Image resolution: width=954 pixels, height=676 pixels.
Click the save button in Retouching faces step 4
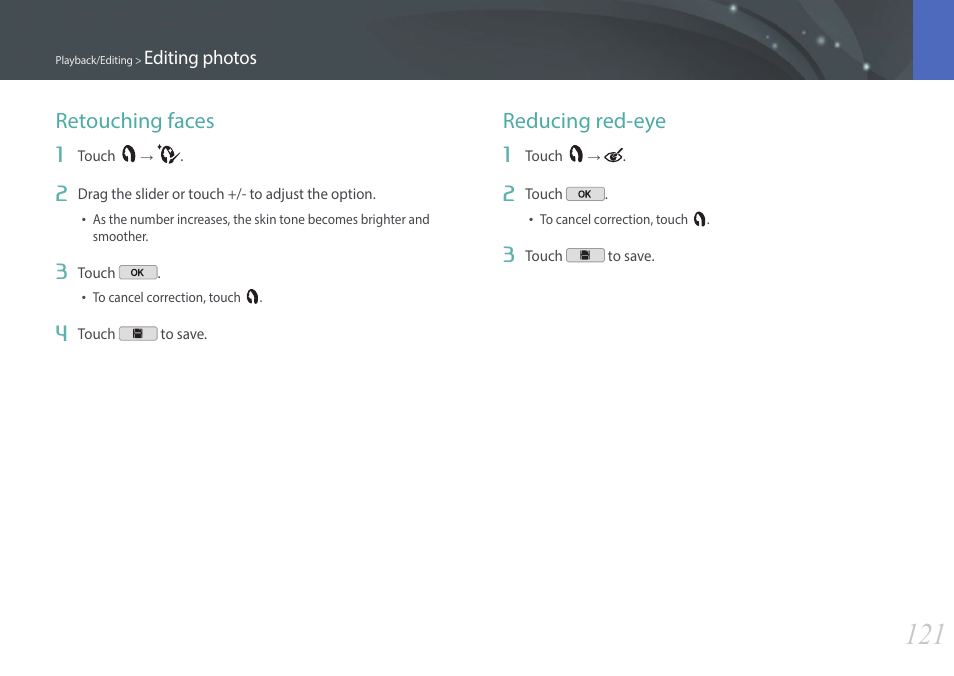coord(138,333)
